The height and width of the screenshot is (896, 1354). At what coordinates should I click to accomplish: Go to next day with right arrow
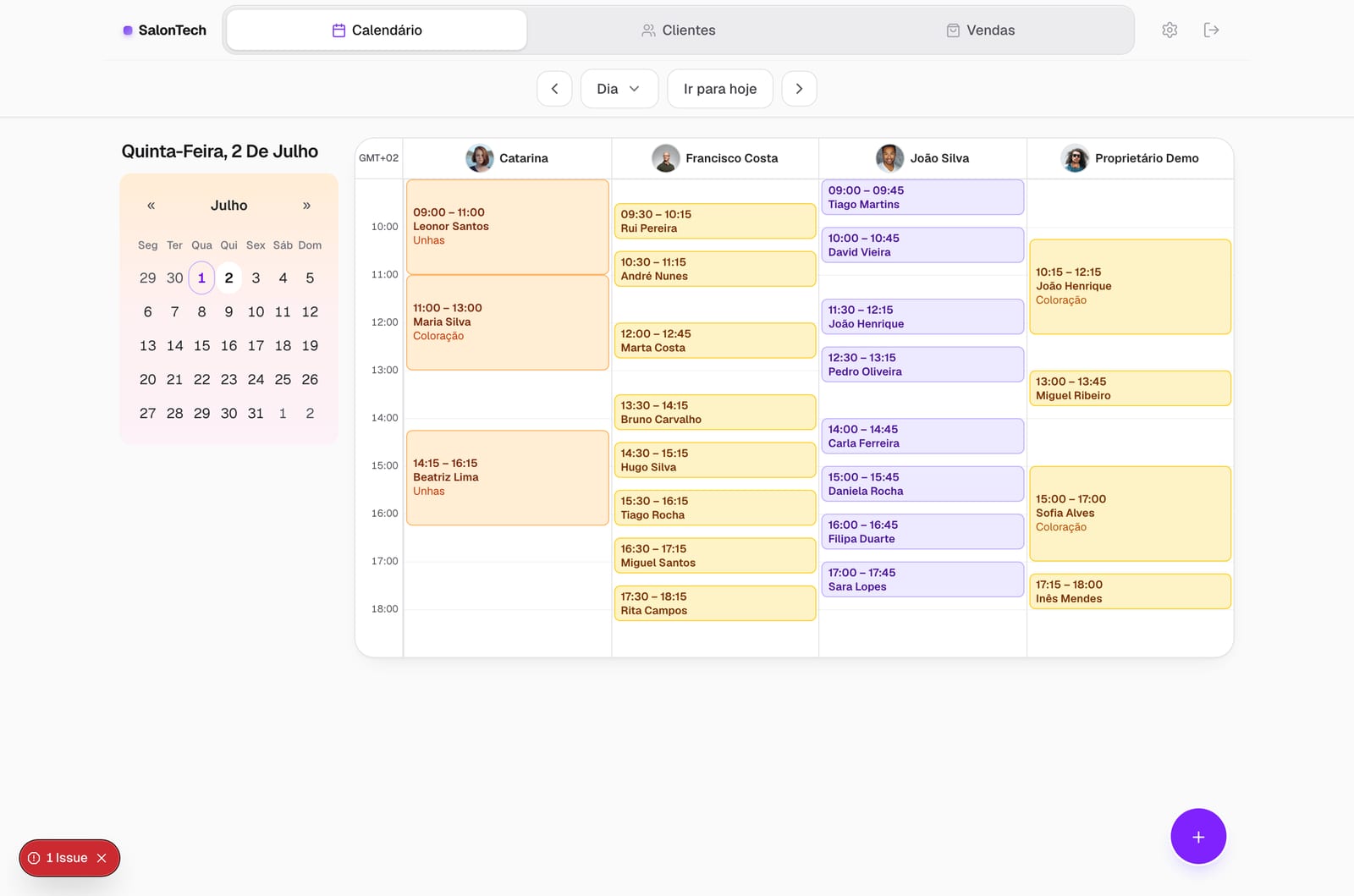pyautogui.click(x=799, y=89)
